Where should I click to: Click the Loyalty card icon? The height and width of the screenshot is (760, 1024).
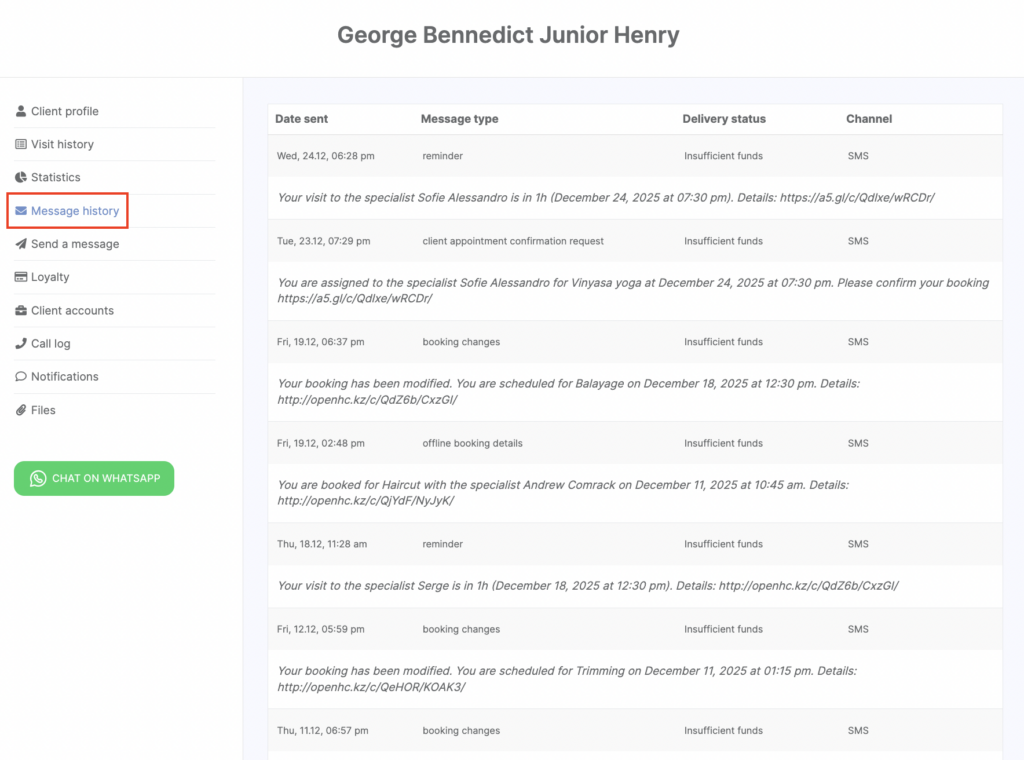click(21, 277)
